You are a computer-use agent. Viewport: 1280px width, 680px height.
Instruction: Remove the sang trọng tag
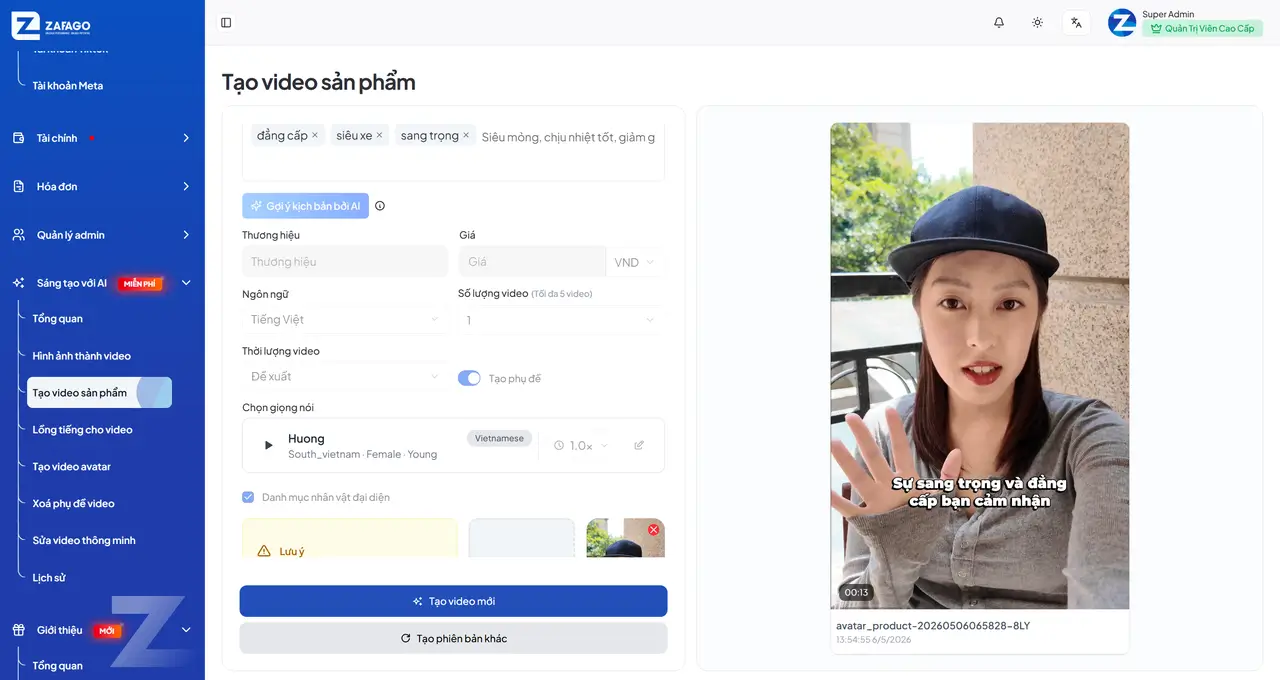point(466,135)
